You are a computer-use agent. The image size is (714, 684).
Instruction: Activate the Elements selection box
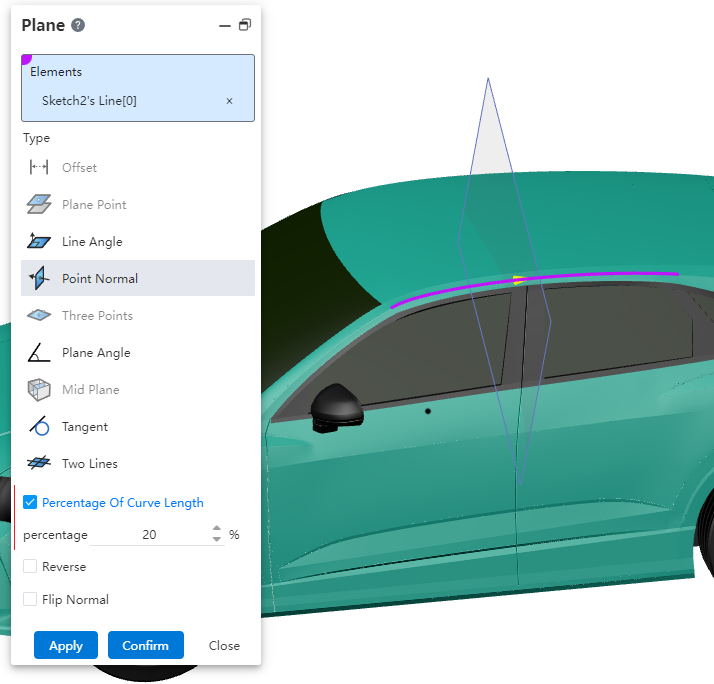pos(138,88)
